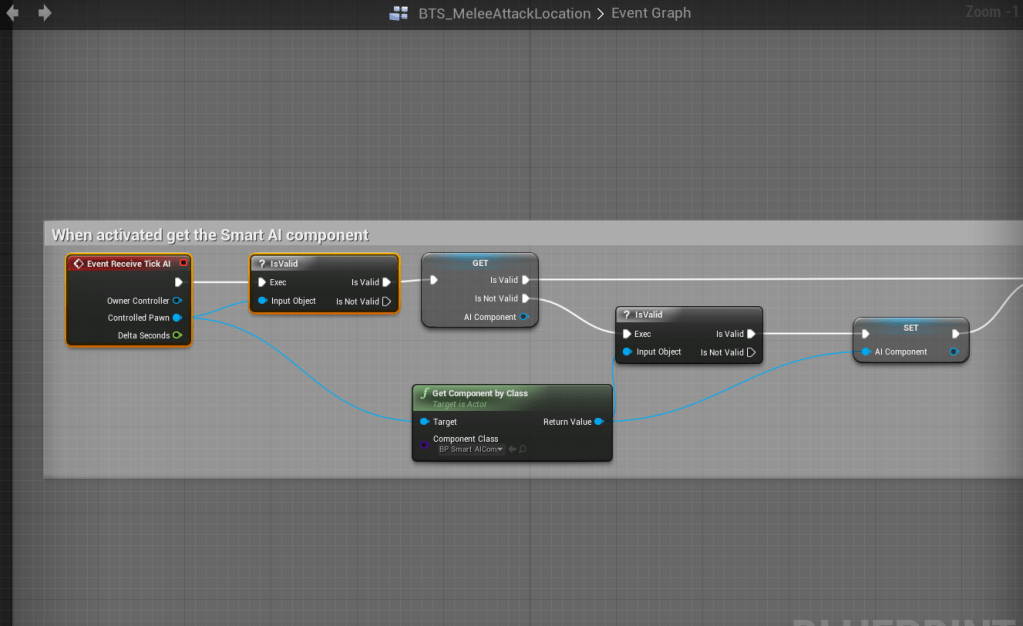Click the Return Value output pin
The height and width of the screenshot is (626, 1023).
click(598, 422)
